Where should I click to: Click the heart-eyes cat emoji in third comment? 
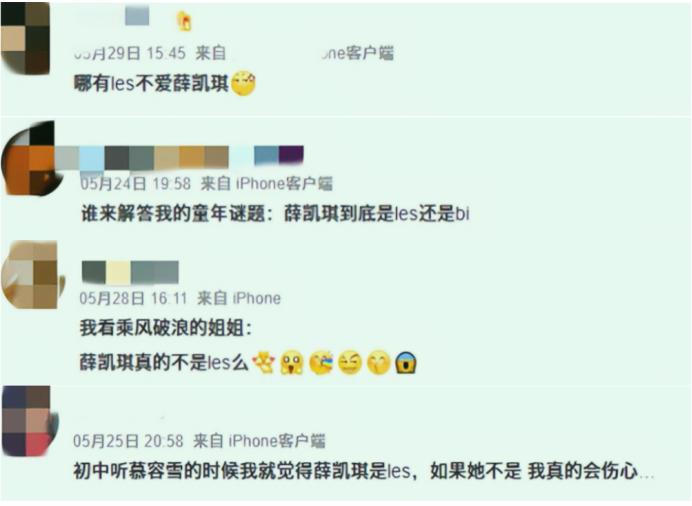pos(263,363)
